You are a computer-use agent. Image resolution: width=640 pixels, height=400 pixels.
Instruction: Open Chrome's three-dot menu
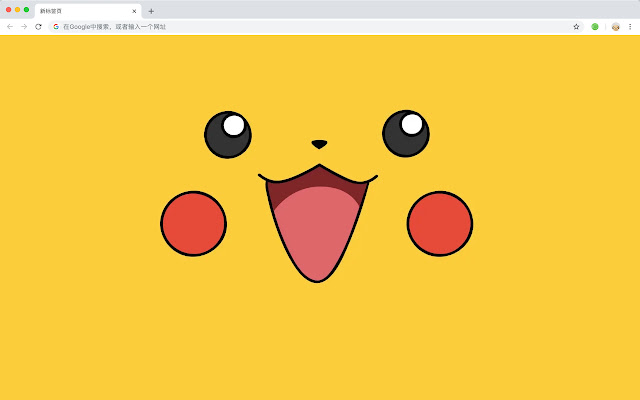coord(630,27)
